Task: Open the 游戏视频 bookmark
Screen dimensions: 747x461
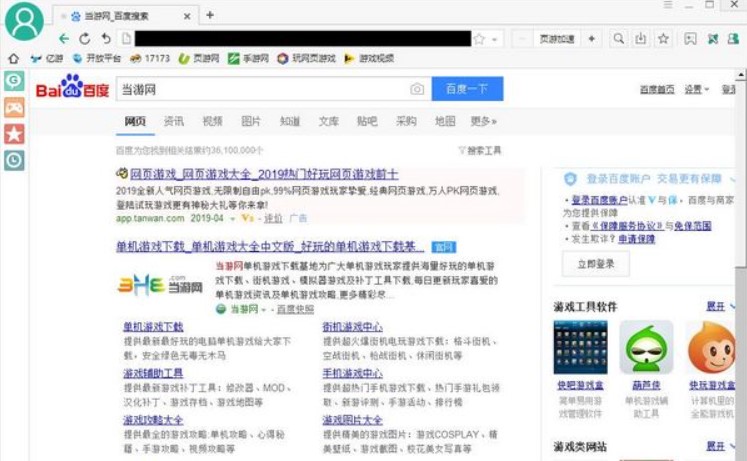Action: coord(369,58)
